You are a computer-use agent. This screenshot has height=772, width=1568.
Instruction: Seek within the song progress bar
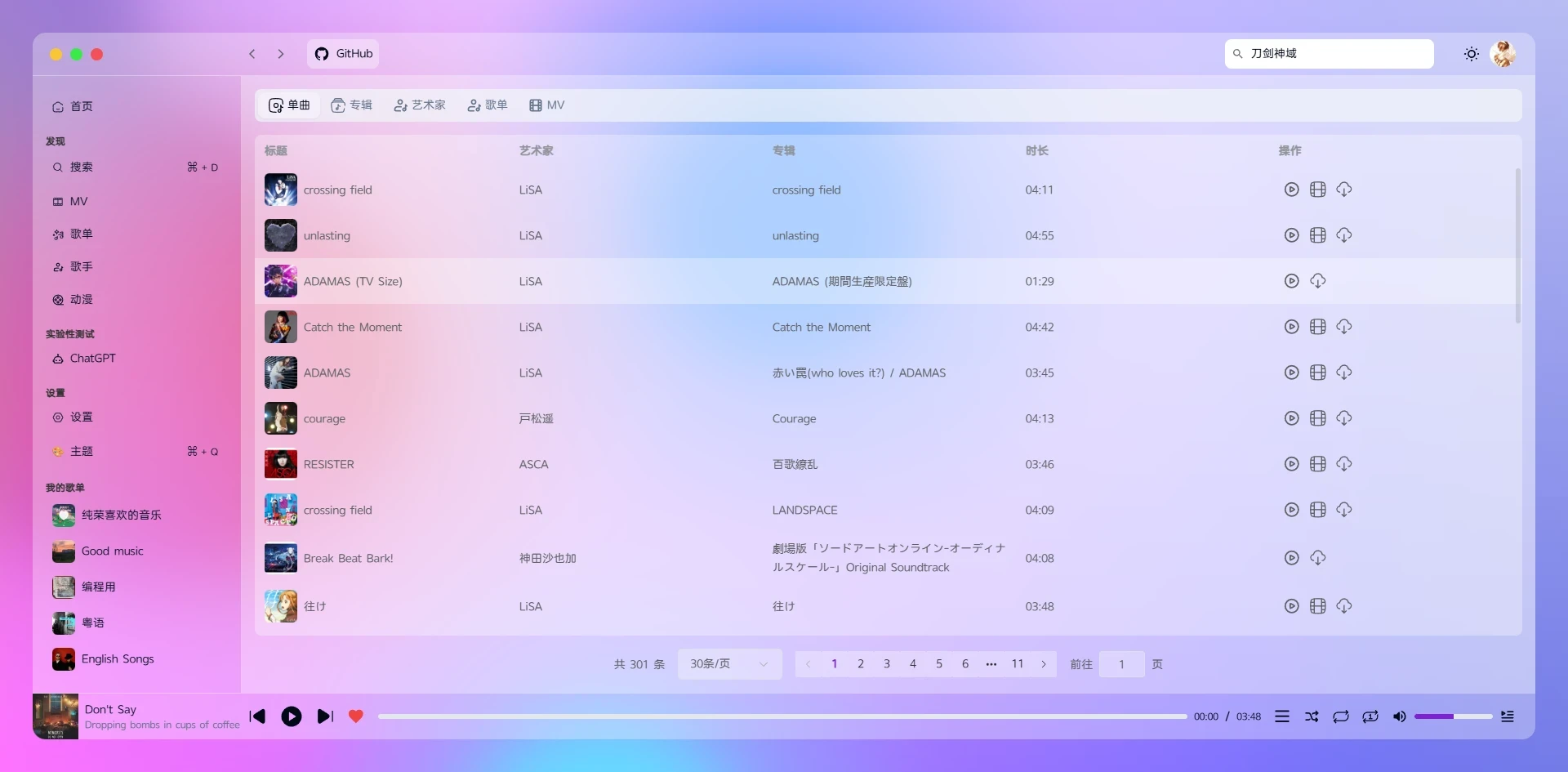[x=782, y=716]
